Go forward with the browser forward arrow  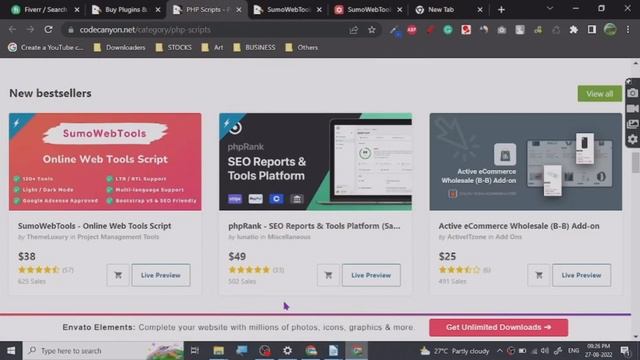(x=30, y=29)
